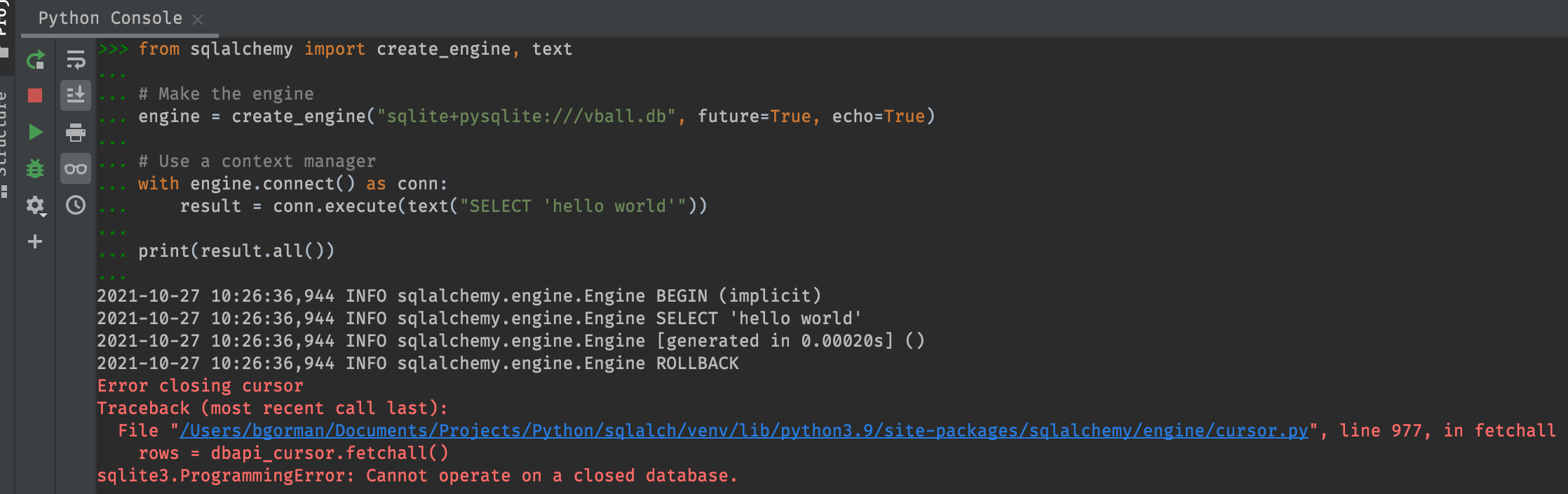Open the Structure side tool window

tap(4, 140)
